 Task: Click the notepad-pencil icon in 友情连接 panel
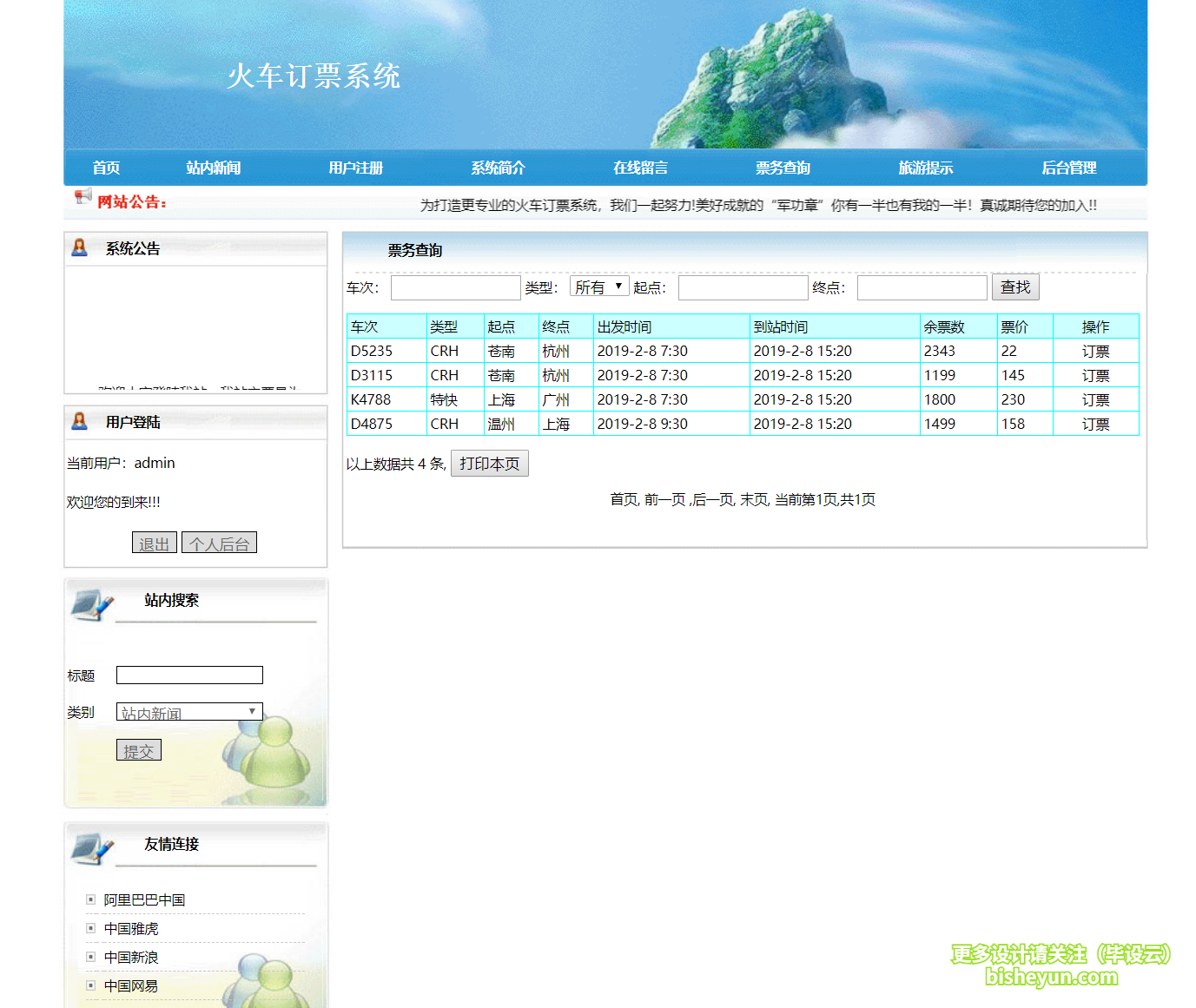91,846
